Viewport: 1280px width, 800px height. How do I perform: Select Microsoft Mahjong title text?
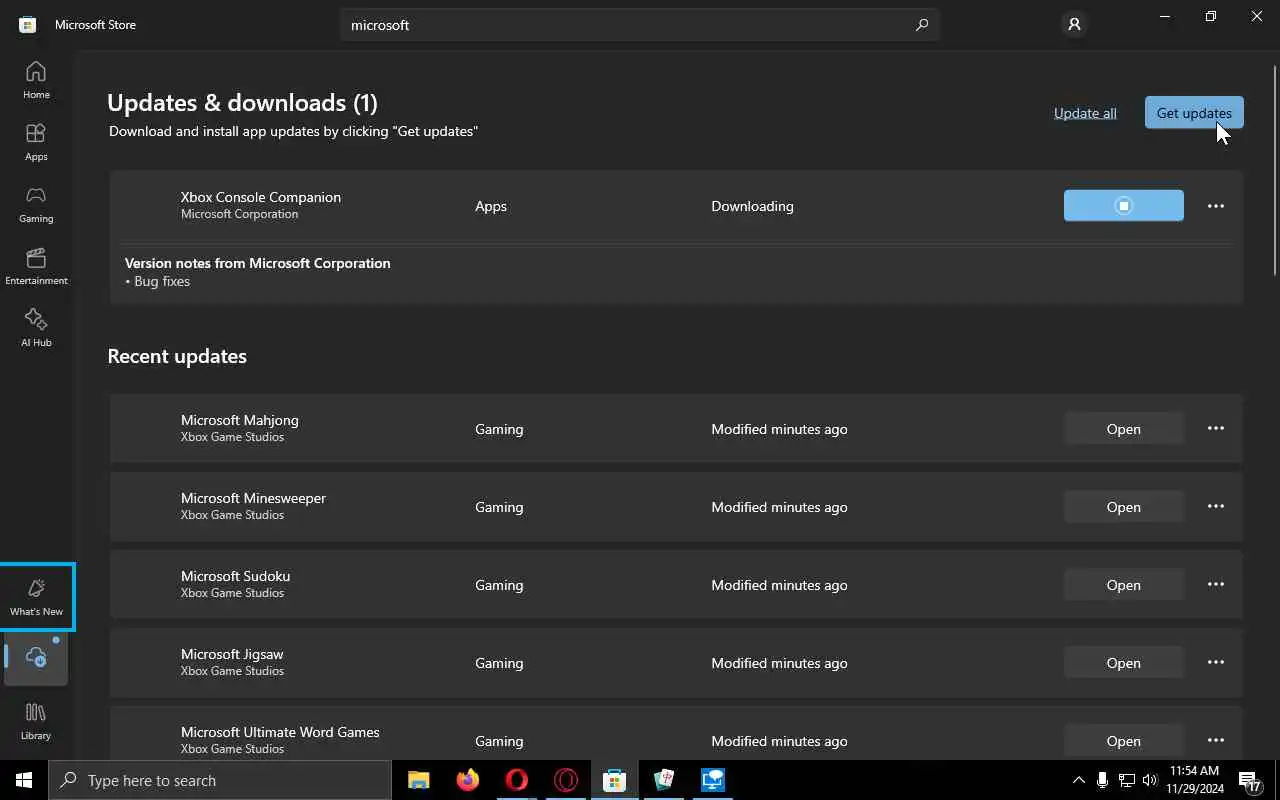(240, 420)
